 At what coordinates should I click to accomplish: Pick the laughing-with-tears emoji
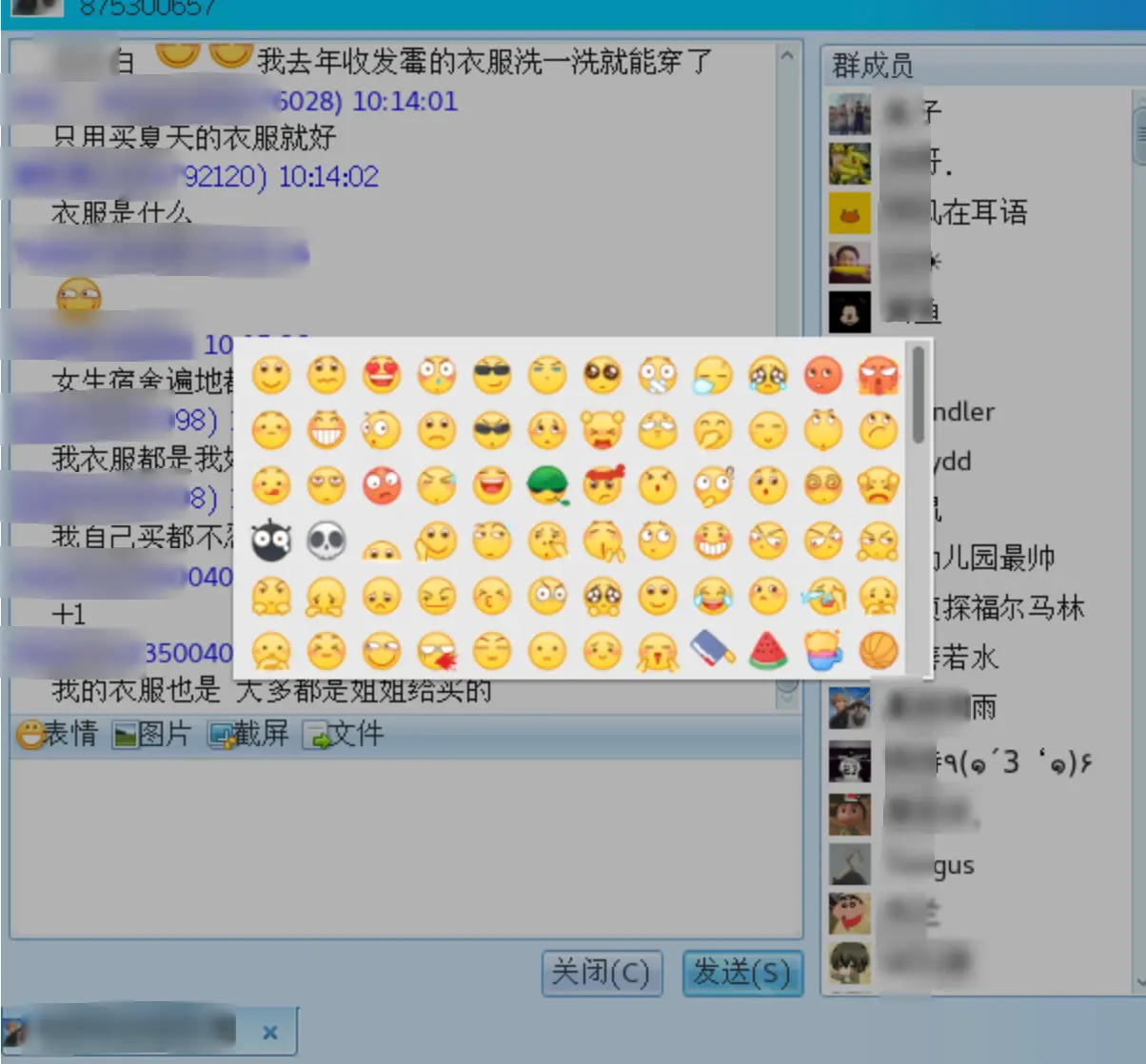(x=713, y=595)
